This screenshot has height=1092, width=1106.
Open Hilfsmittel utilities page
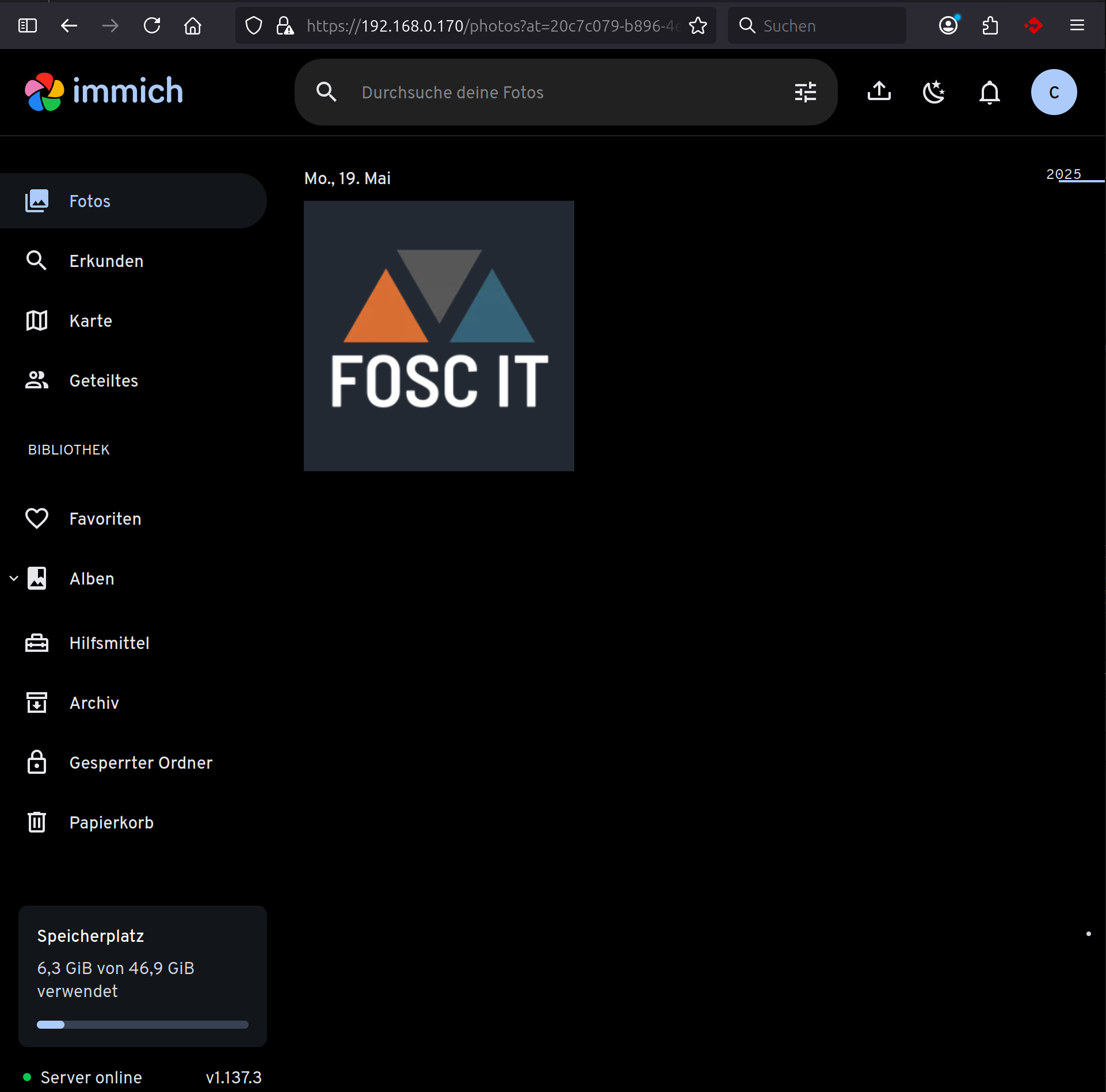click(x=134, y=643)
